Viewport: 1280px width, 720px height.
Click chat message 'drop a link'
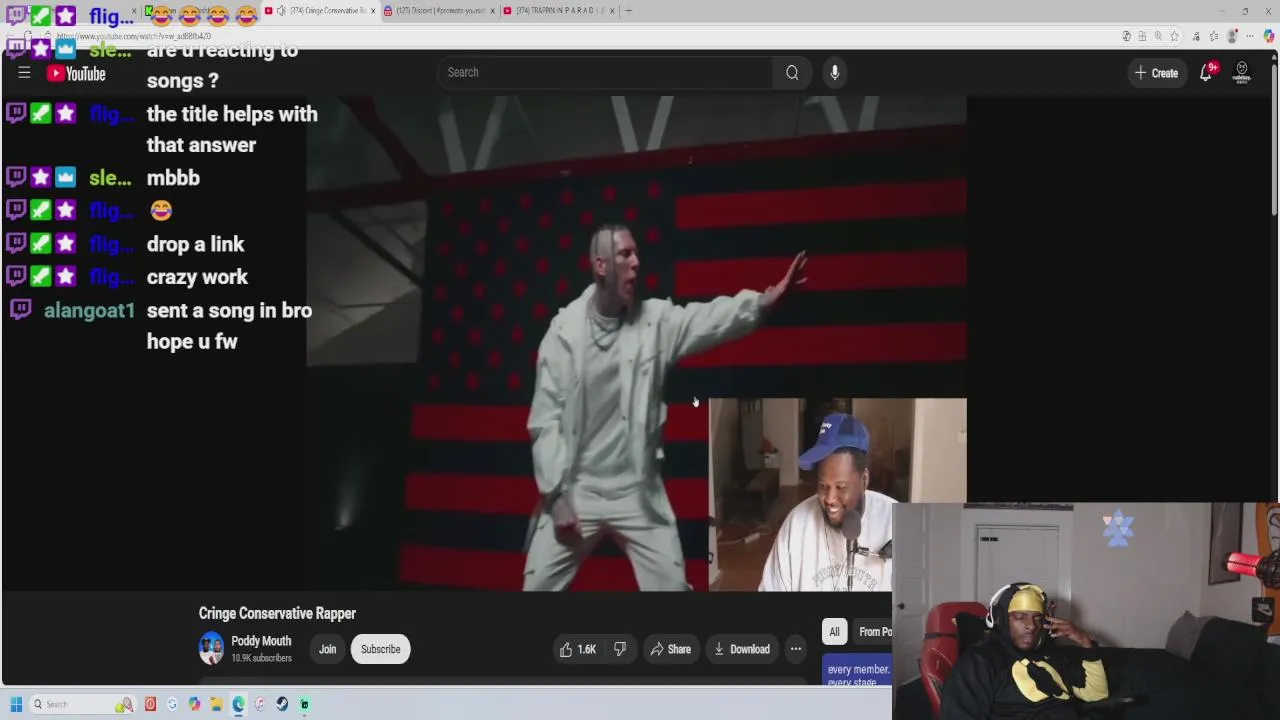click(x=195, y=244)
